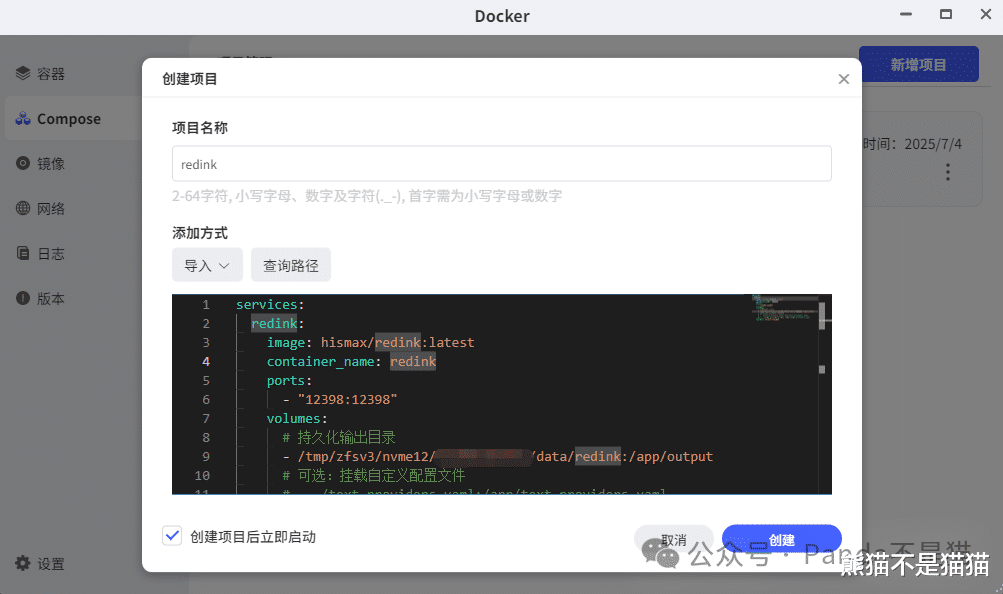Click the 查询路径 button
The height and width of the screenshot is (594, 1003).
point(291,266)
